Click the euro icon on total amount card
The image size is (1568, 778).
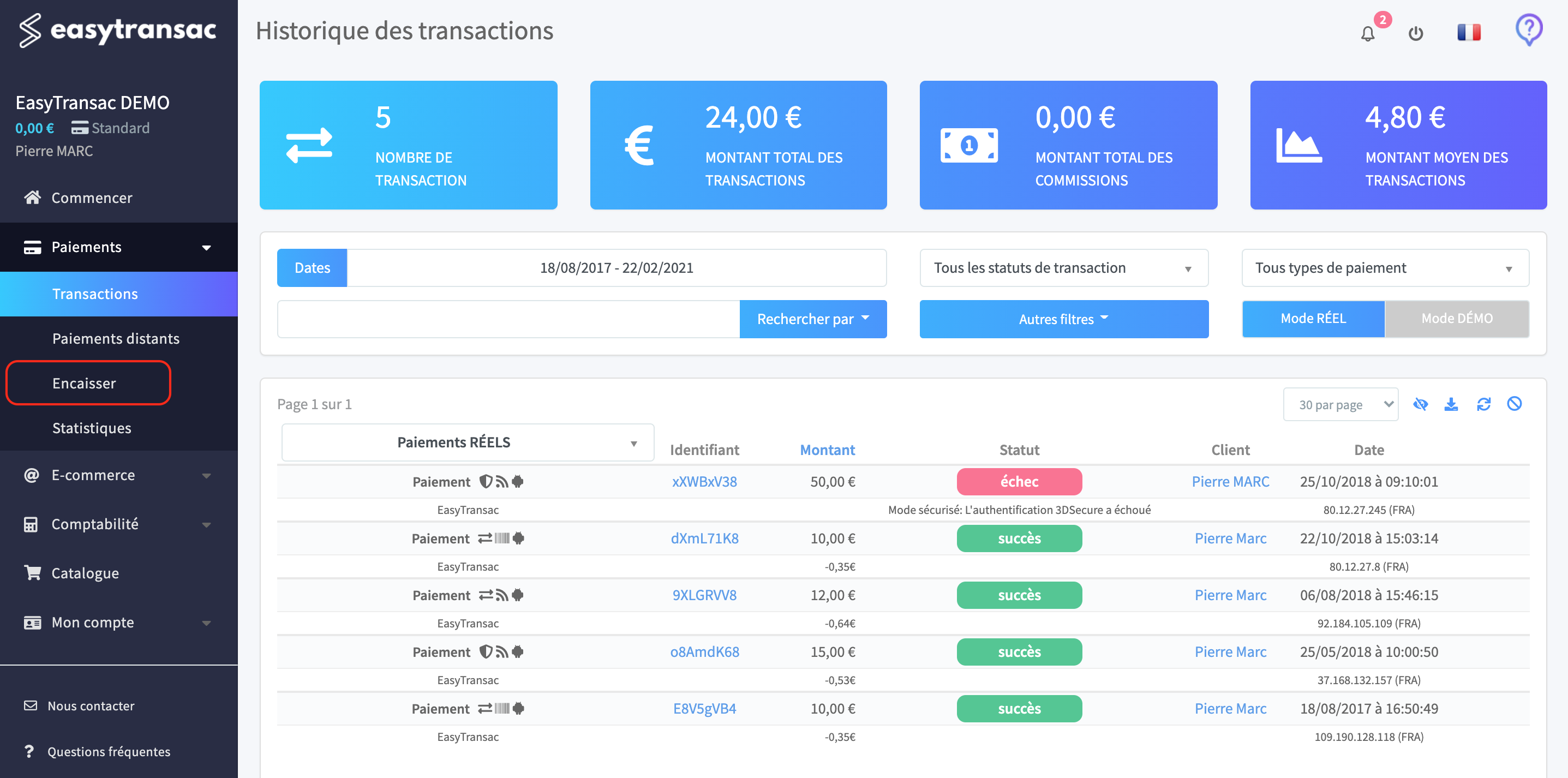[639, 145]
